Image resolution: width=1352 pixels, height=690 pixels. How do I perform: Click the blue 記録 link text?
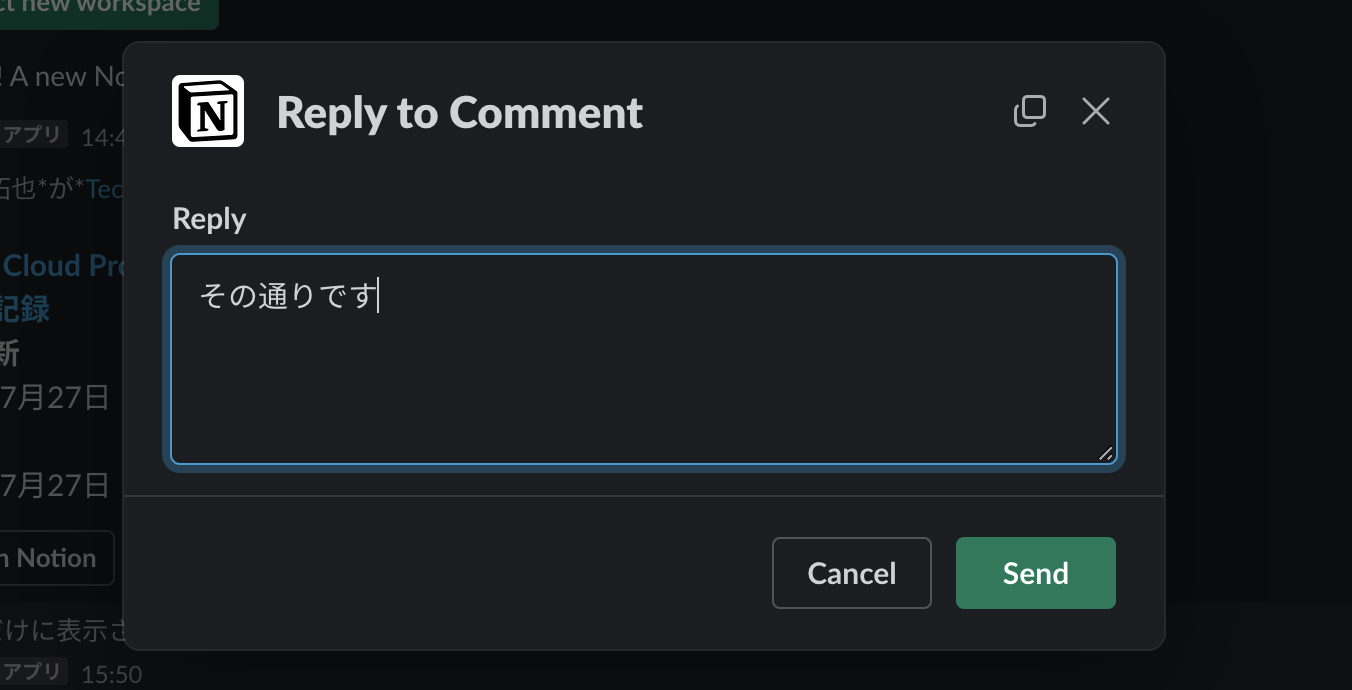pos(25,309)
